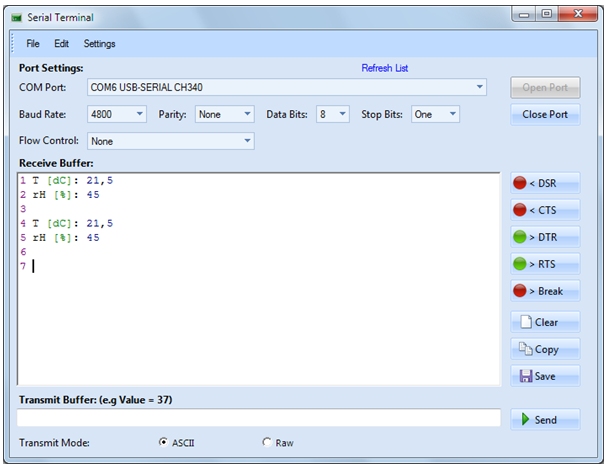Select Raw transmit mode
Screen dimensions: 607x466
pos(266,442)
